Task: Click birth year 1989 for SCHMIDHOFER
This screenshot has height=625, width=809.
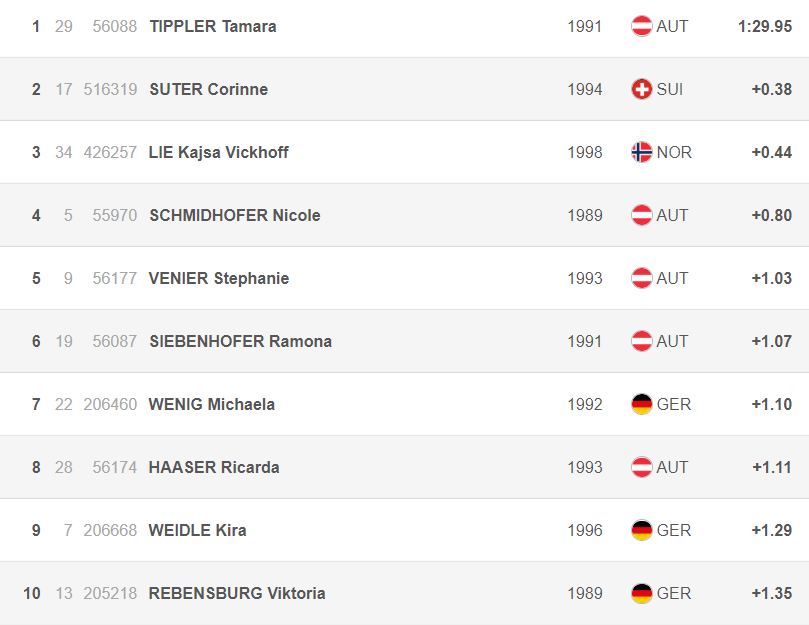Action: [x=585, y=215]
